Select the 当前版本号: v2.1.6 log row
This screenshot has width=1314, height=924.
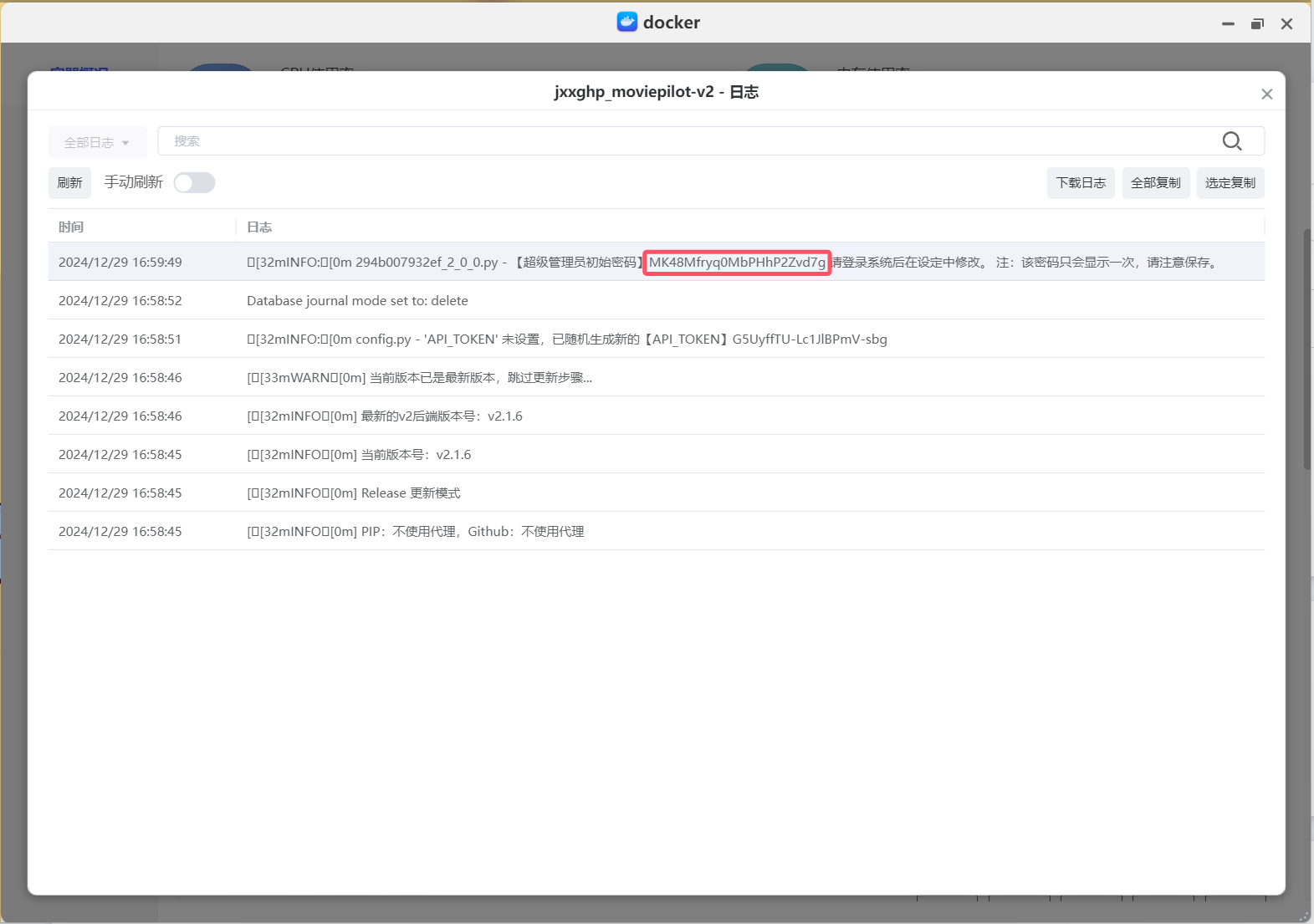click(656, 454)
